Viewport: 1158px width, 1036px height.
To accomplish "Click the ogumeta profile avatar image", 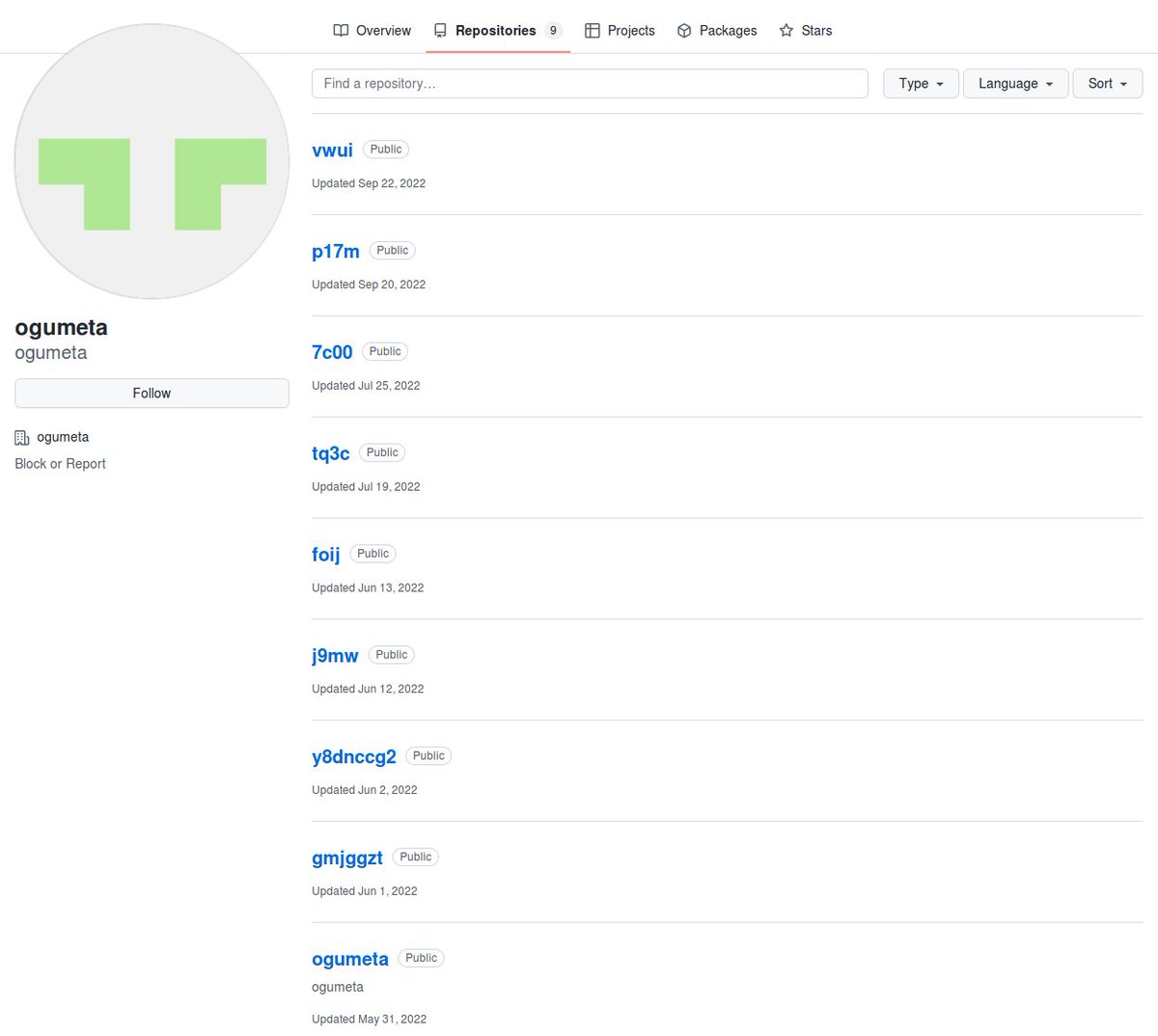I will (x=152, y=161).
